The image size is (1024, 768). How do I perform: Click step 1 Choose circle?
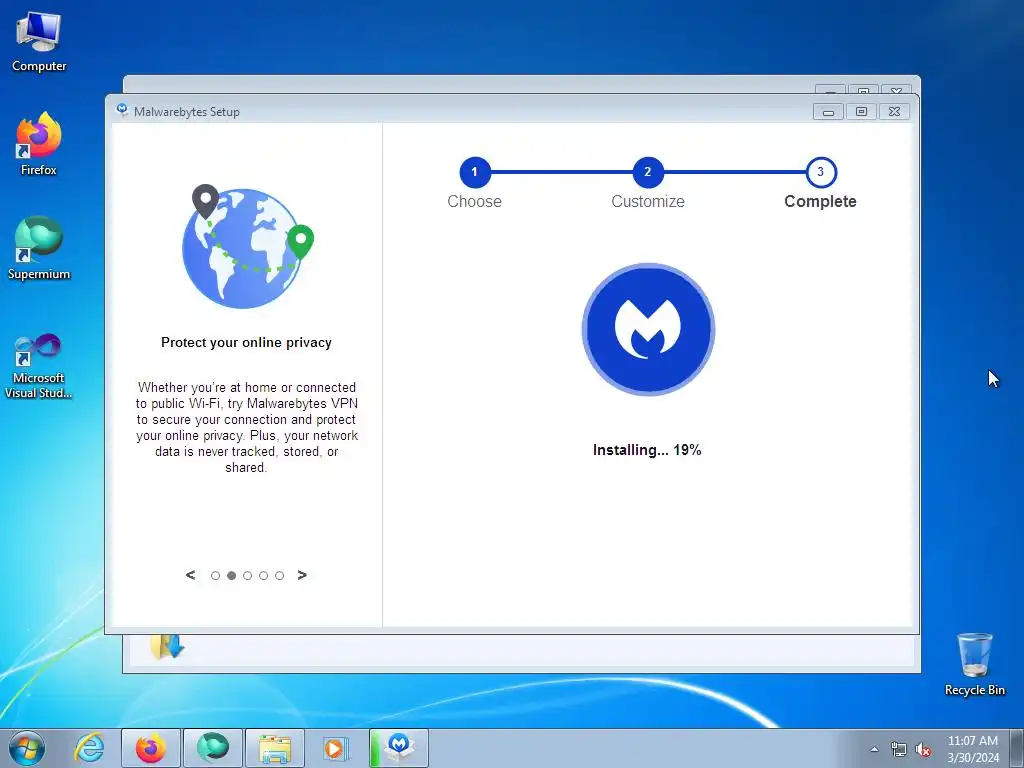[475, 172]
